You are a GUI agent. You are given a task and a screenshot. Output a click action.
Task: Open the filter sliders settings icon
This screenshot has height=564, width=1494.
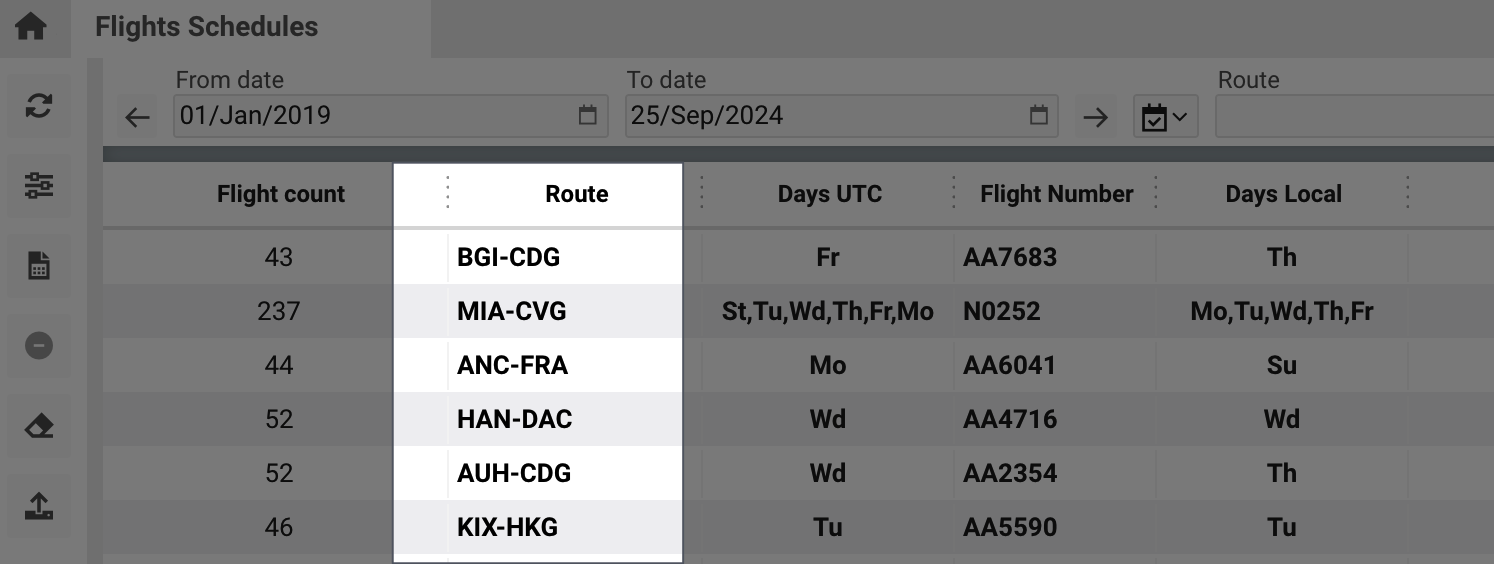pos(39,186)
